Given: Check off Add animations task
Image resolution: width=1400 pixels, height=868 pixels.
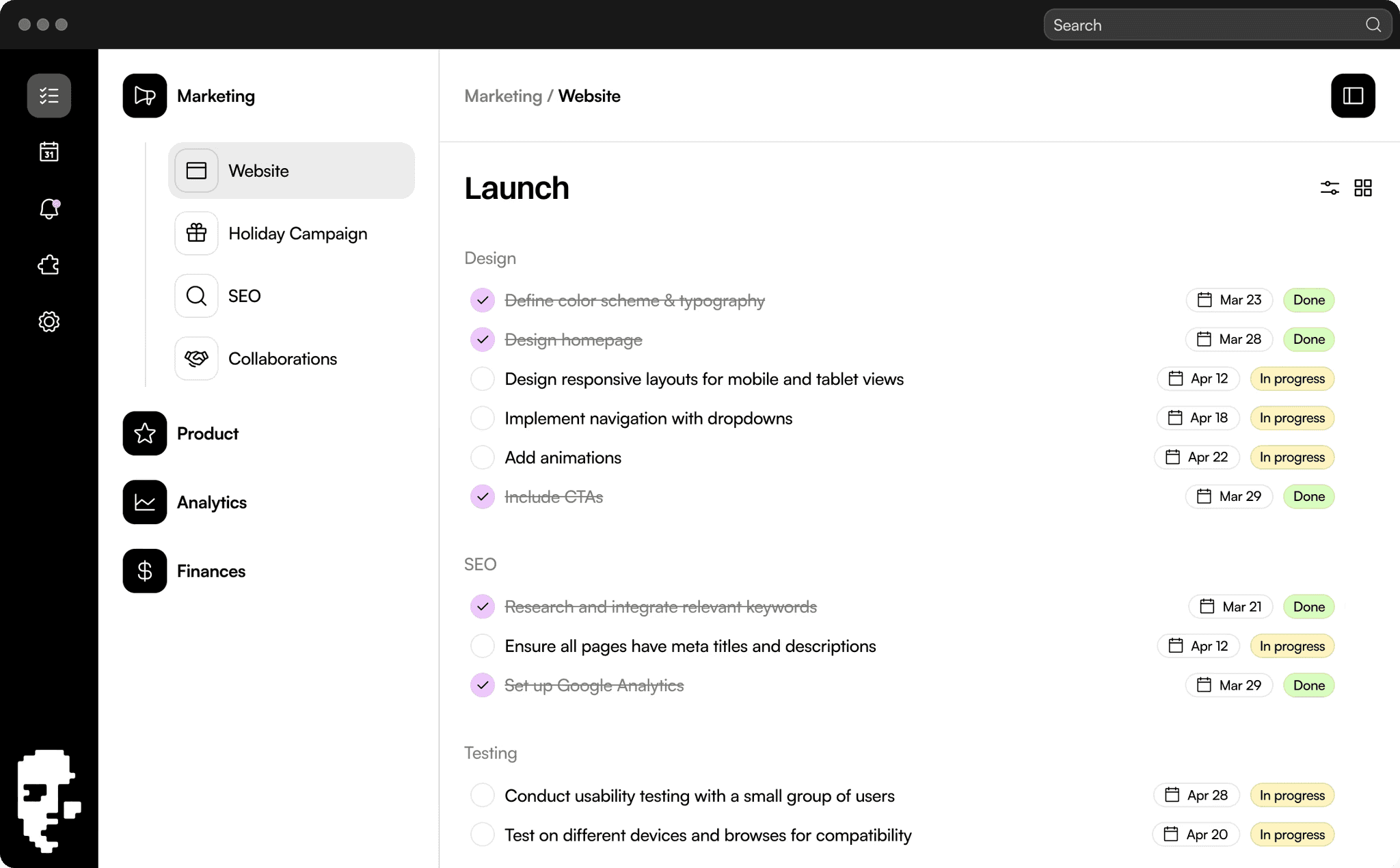Looking at the screenshot, I should [x=482, y=457].
